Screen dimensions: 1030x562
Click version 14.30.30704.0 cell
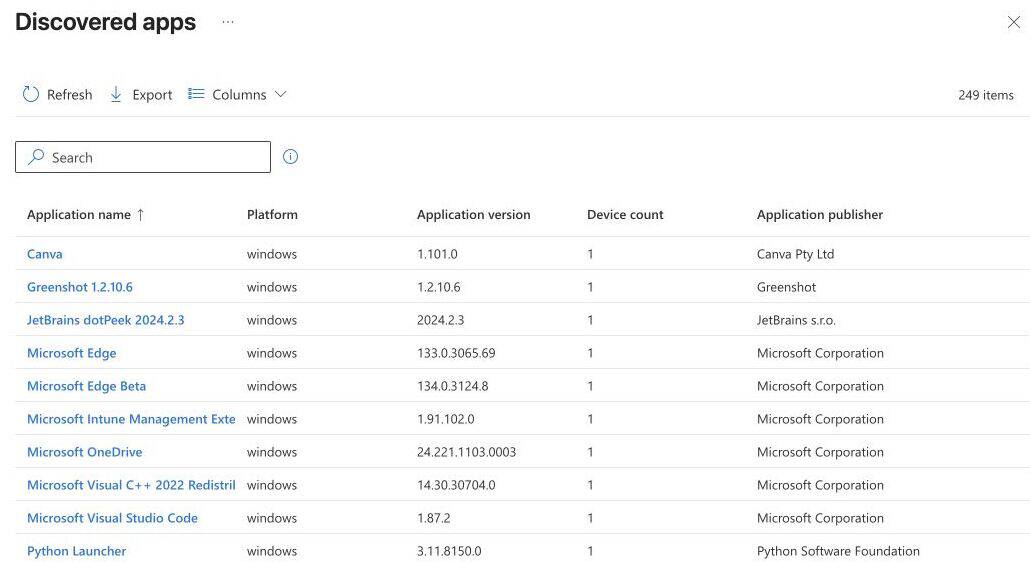pos(457,485)
